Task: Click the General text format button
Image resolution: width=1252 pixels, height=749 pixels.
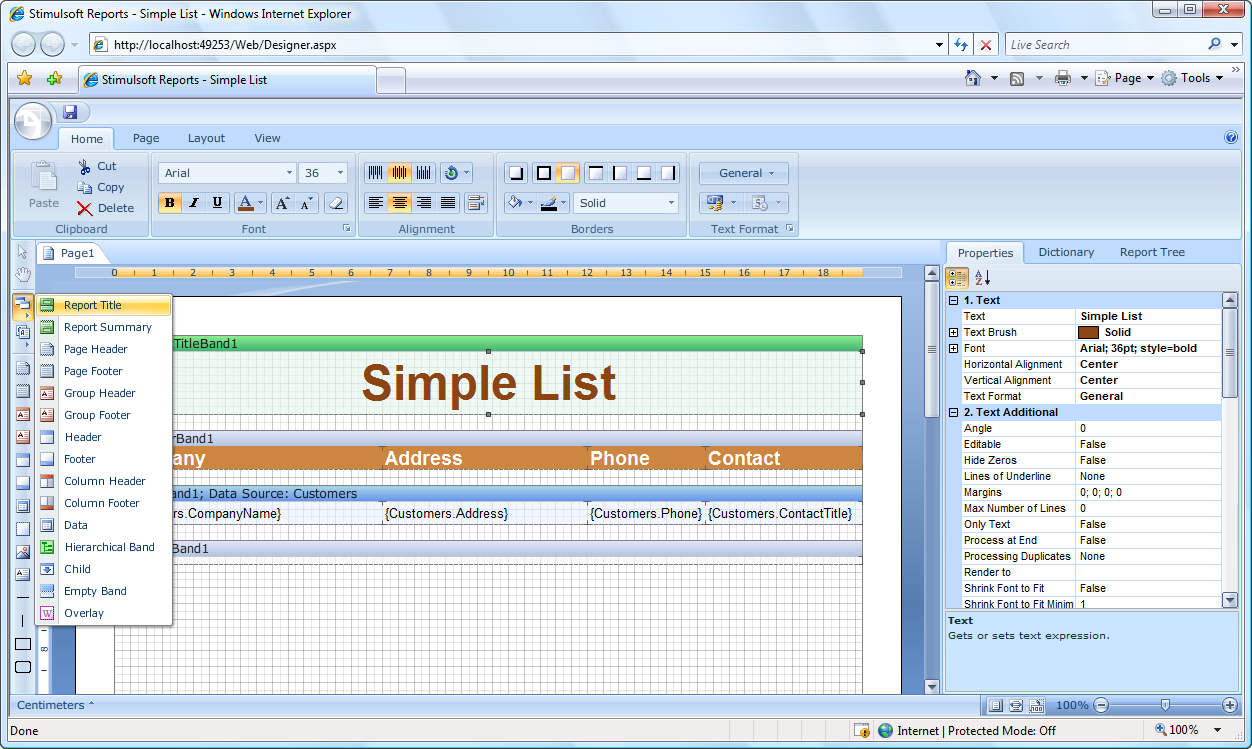Action: [x=743, y=173]
